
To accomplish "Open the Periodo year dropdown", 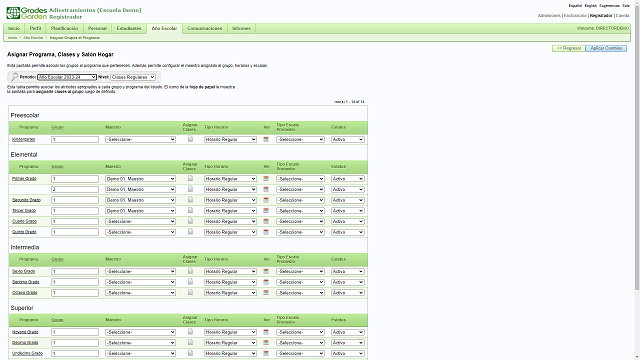I will [67, 77].
